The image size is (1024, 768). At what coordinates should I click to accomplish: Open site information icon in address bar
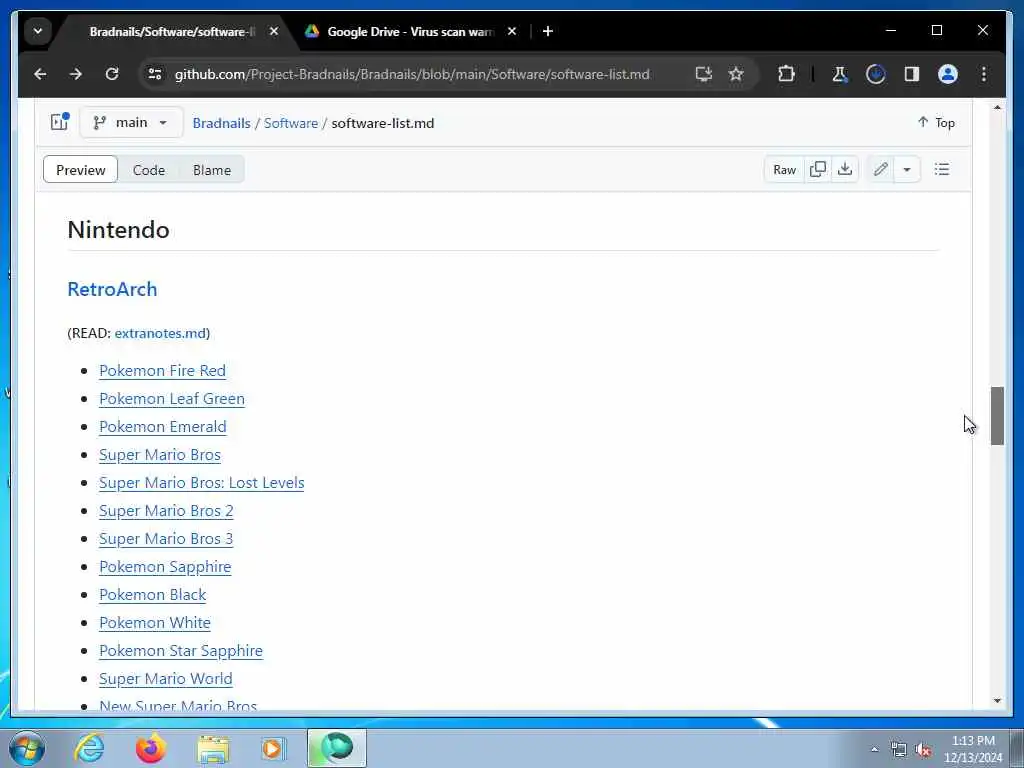[155, 74]
